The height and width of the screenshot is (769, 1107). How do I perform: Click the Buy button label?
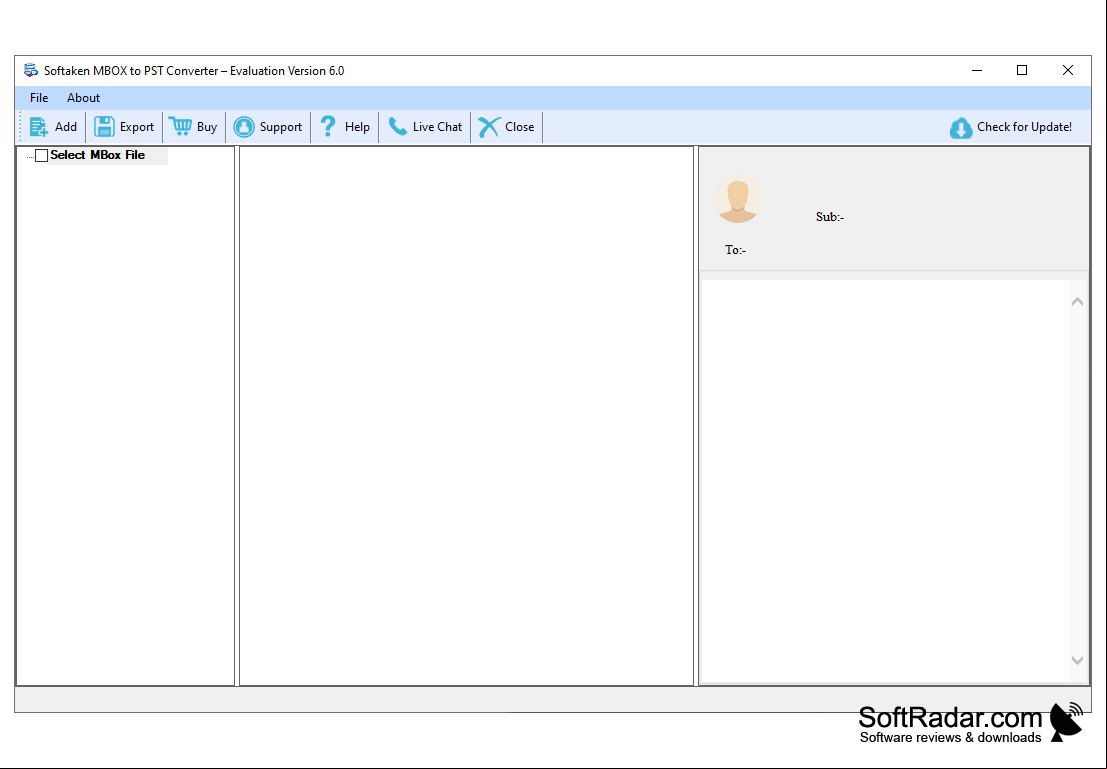[x=207, y=127]
